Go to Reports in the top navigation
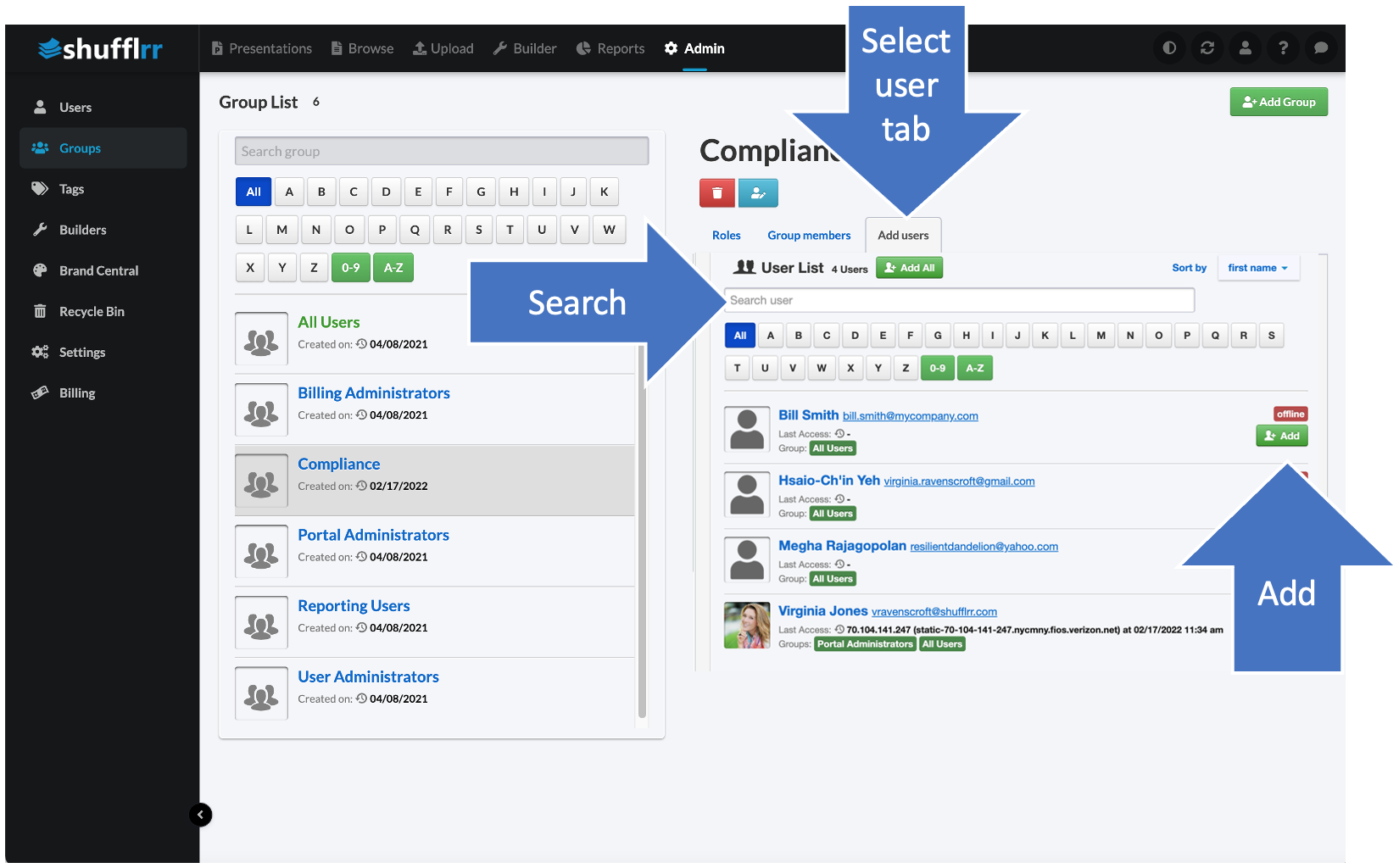Viewport: 1399px width, 868px height. pyautogui.click(x=610, y=48)
